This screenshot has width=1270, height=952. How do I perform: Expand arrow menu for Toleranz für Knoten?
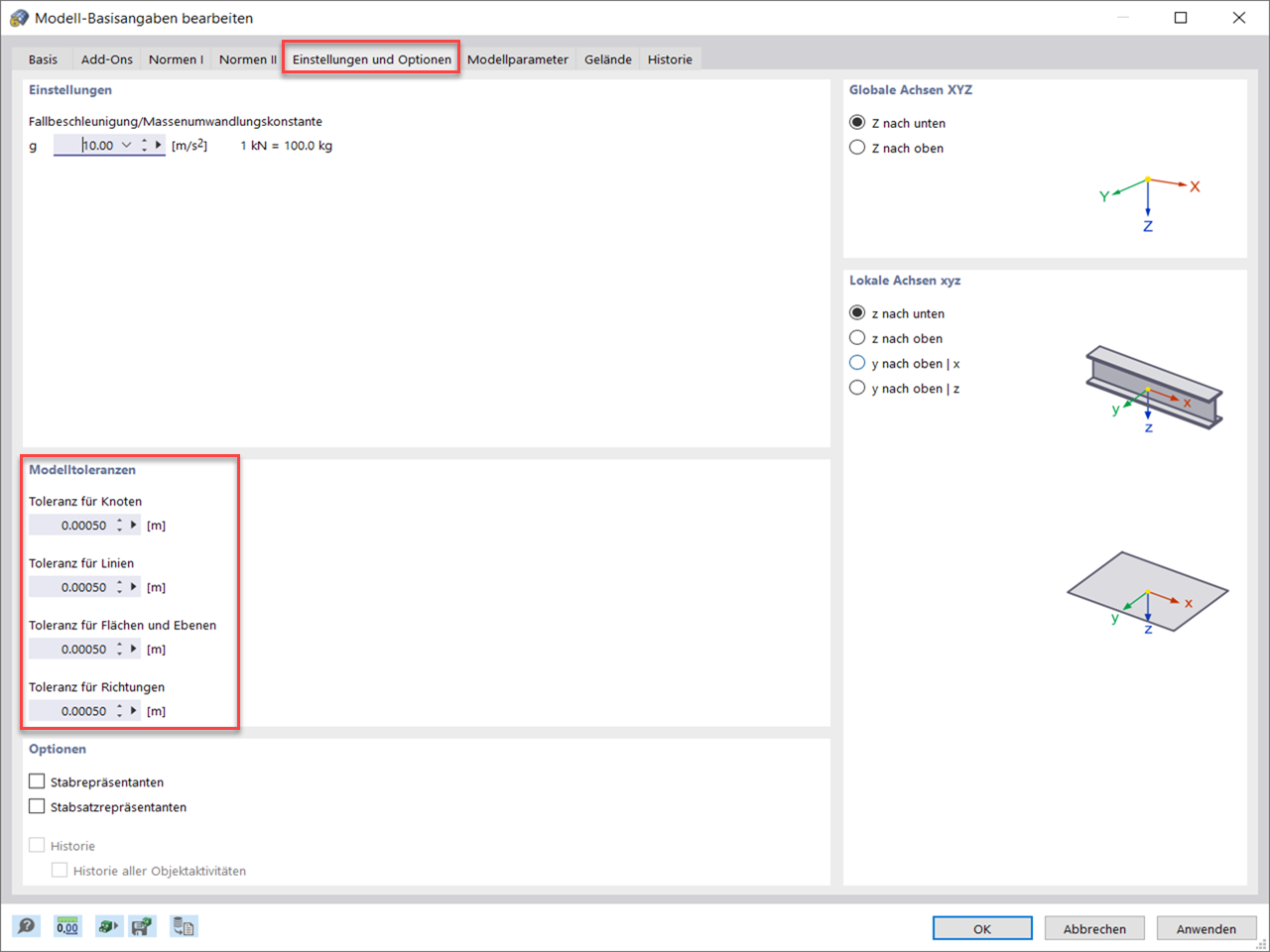[x=134, y=525]
